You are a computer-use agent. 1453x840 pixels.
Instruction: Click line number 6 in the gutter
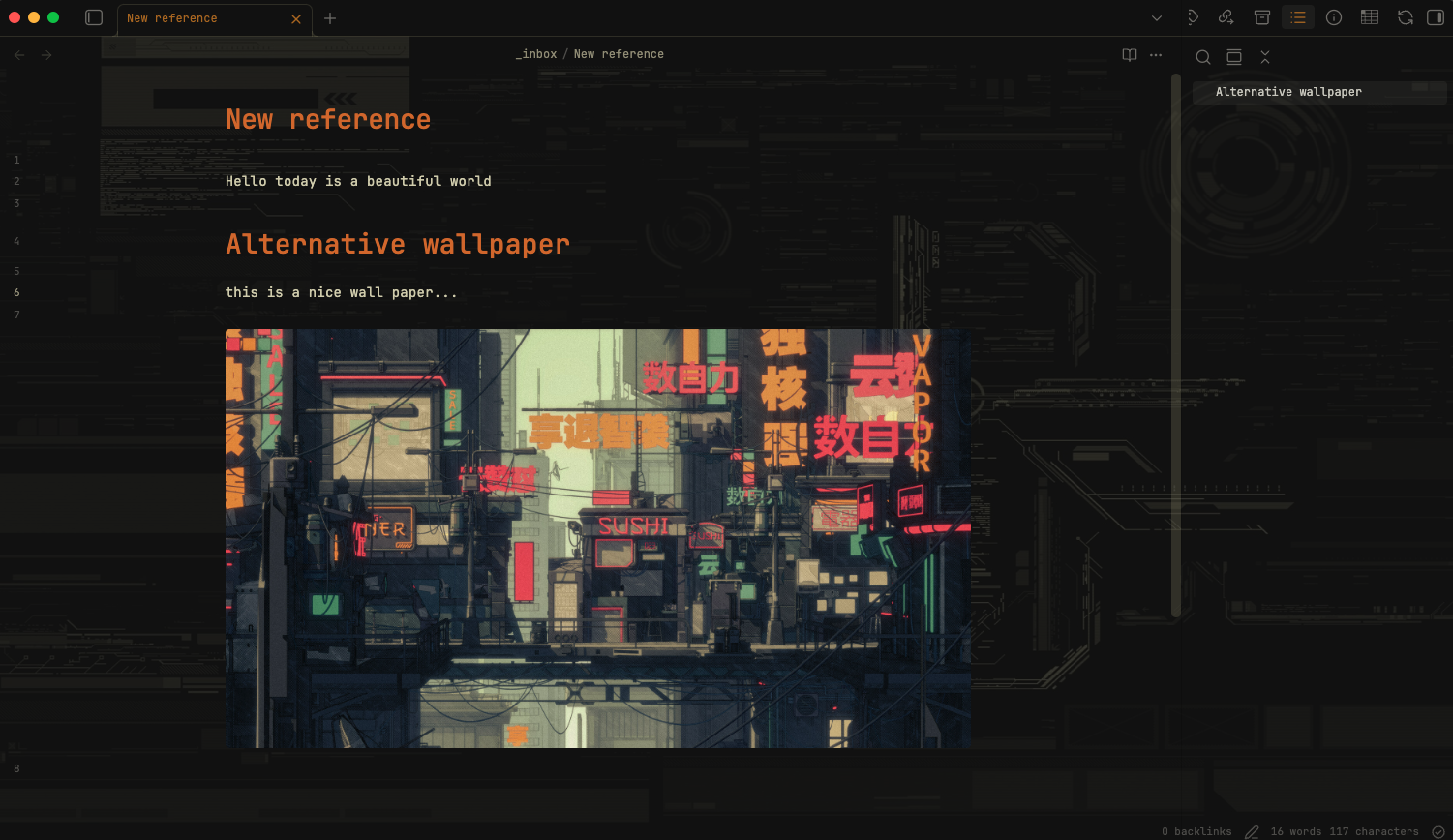[x=16, y=292]
